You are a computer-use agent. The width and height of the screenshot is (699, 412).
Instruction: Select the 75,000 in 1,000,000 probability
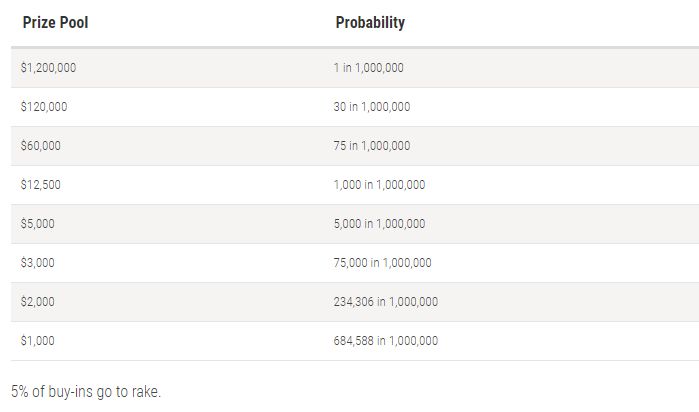tap(382, 263)
